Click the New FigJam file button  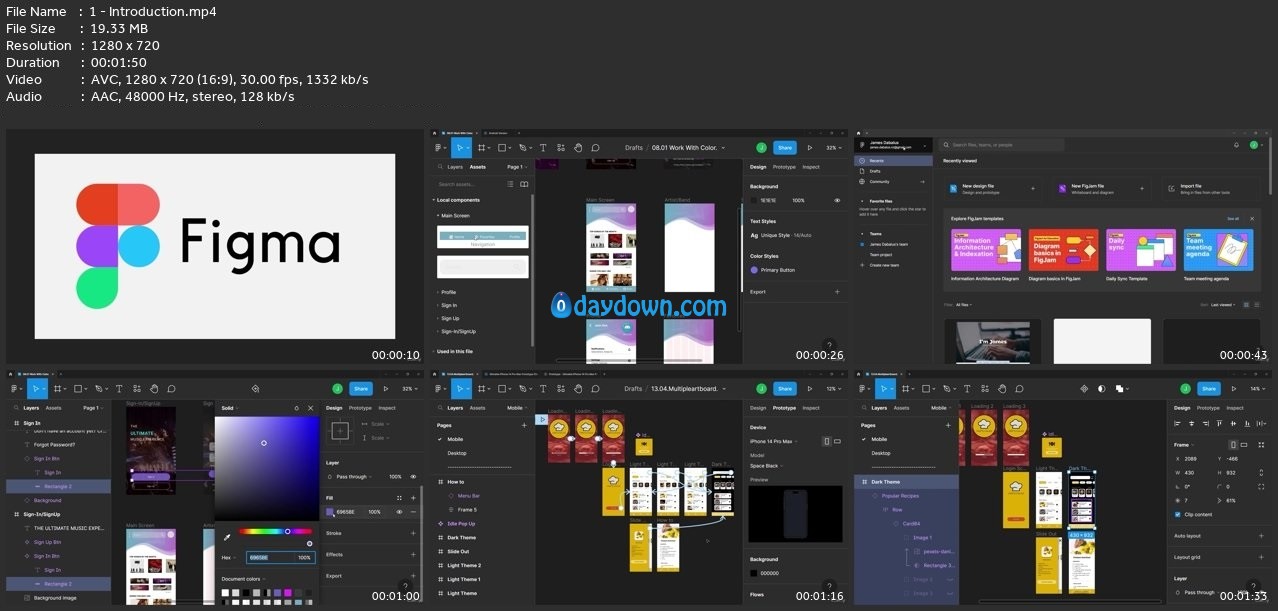[1101, 187]
